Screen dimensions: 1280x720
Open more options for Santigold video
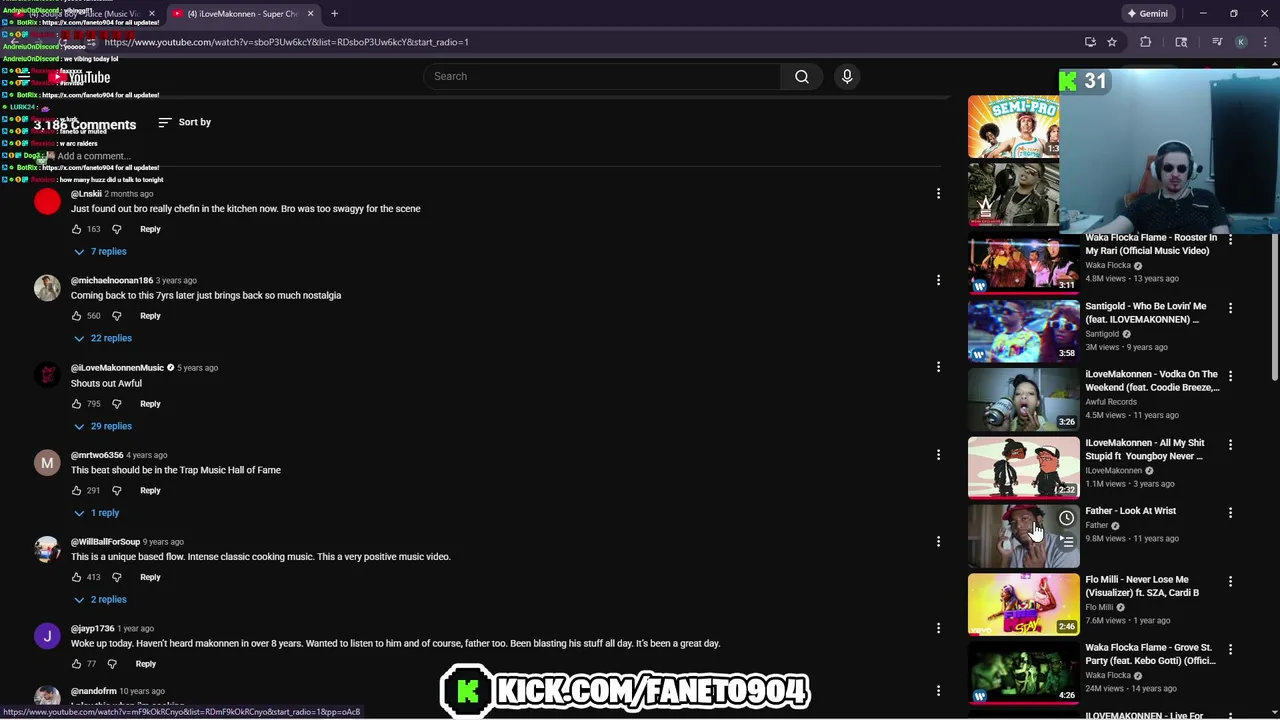[x=1230, y=308]
